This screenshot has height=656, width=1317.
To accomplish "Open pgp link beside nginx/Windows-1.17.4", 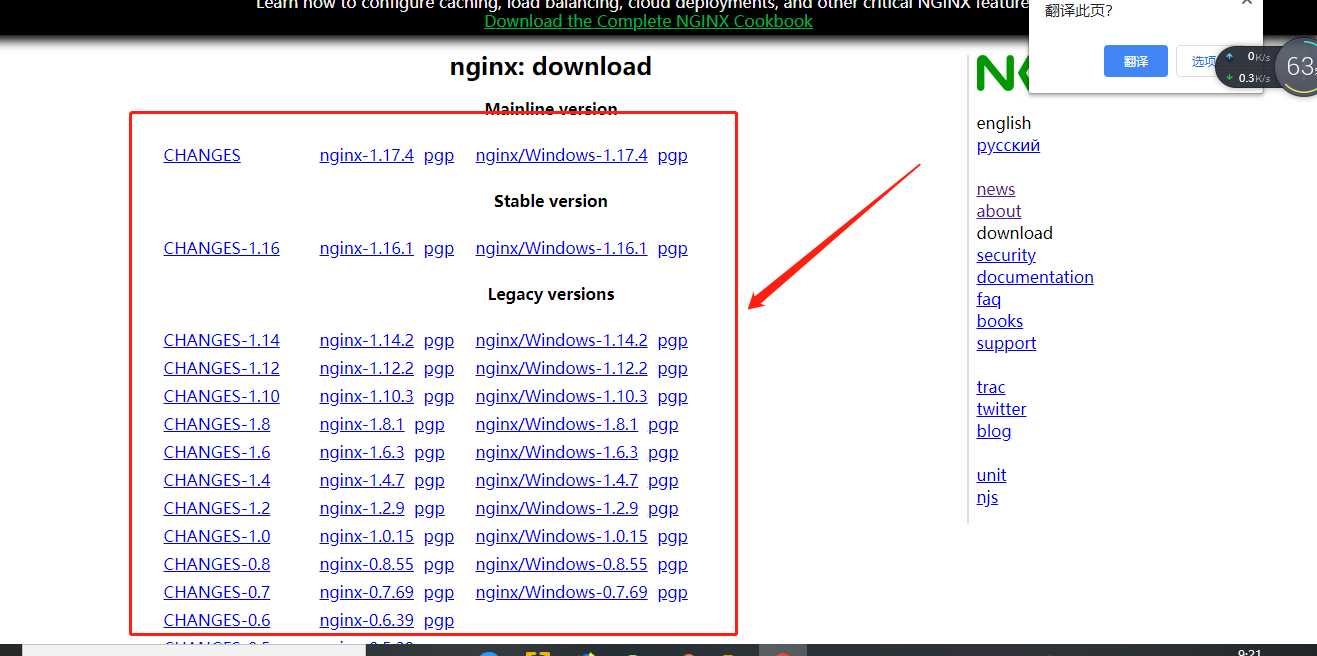I will 673,155.
